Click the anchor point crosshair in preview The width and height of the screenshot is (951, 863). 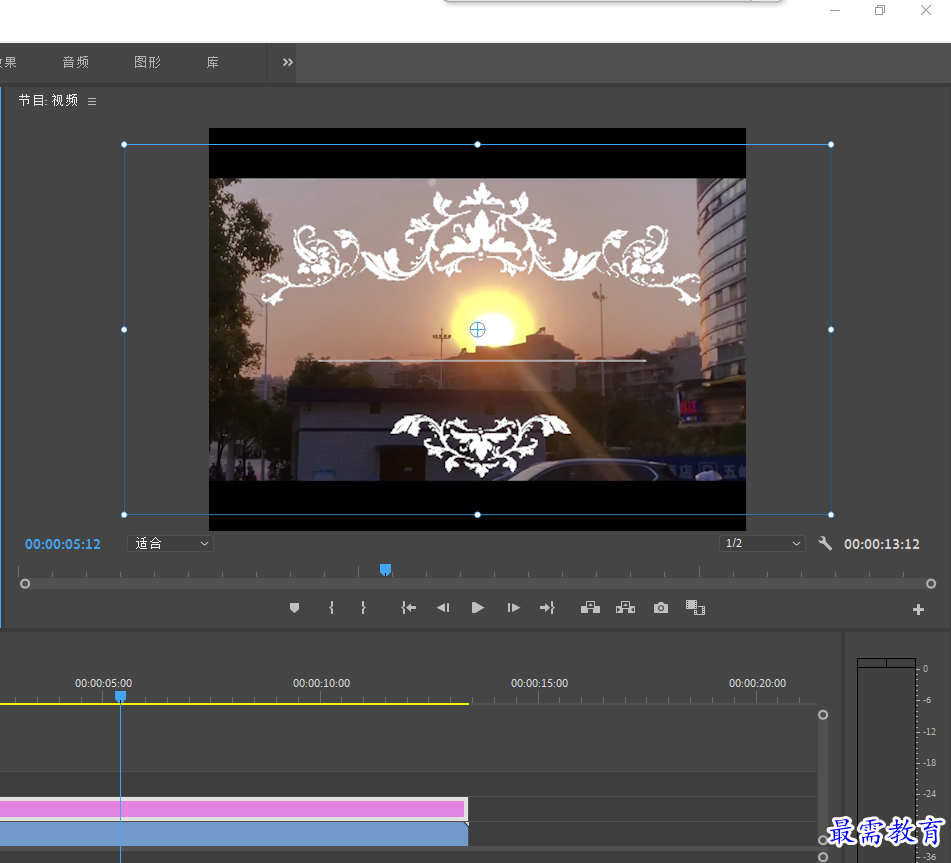point(477,329)
